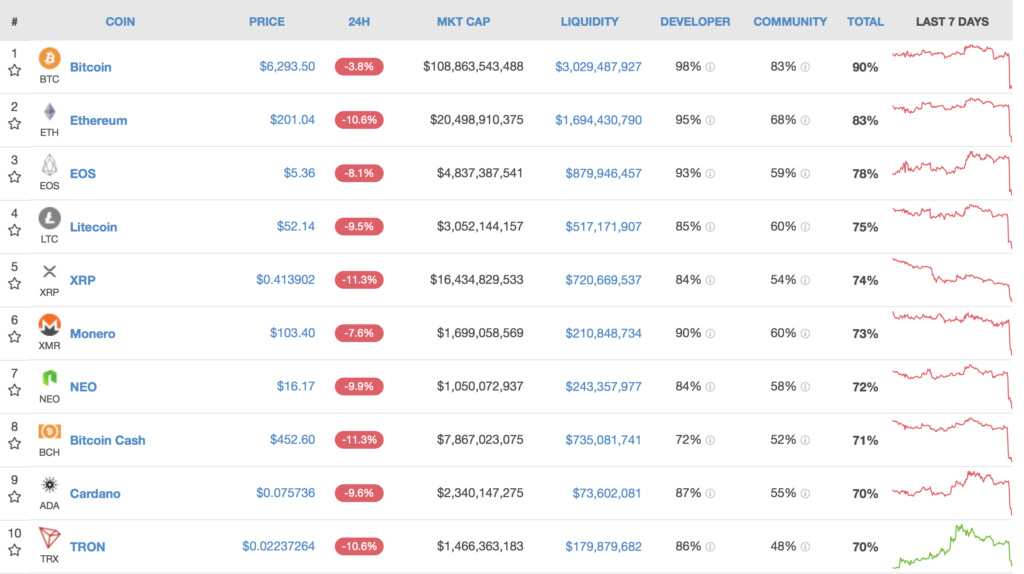Open the Litecoin coin link
The height and width of the screenshot is (574, 1024).
(x=93, y=227)
